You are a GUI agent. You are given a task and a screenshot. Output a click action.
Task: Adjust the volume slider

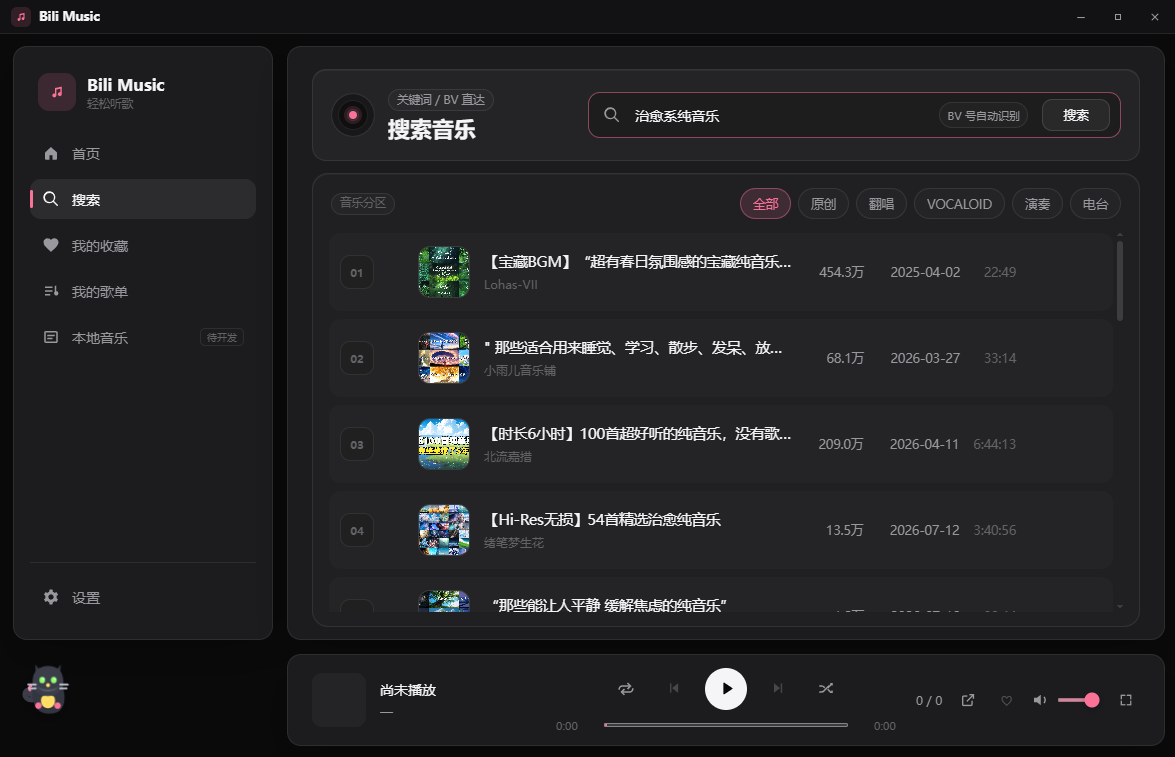pos(1078,700)
